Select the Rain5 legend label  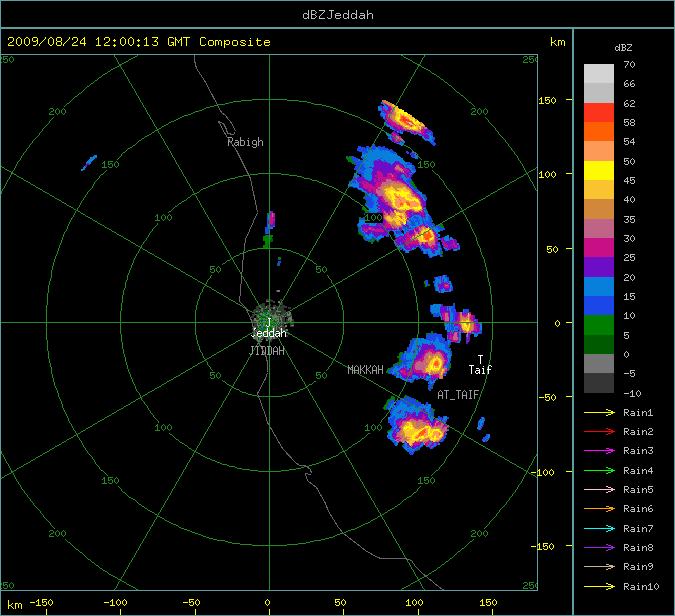coord(637,489)
